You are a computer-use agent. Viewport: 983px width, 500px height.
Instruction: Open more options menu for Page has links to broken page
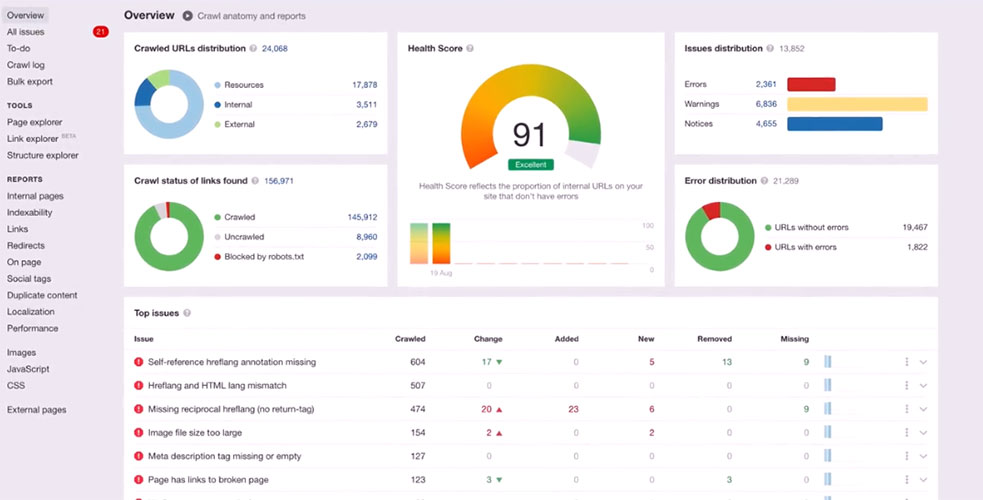coord(907,479)
